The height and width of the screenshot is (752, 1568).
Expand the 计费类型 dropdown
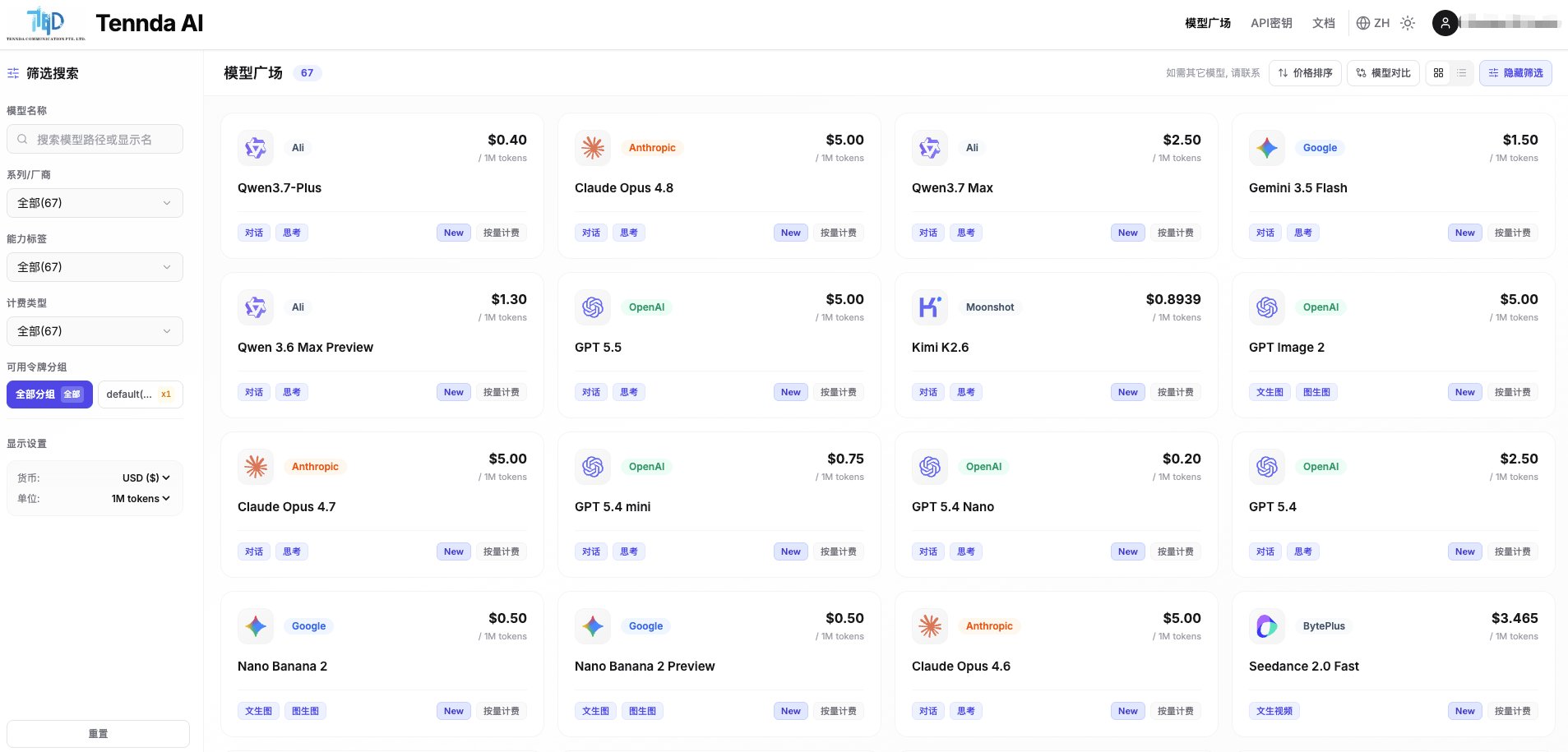click(x=95, y=331)
